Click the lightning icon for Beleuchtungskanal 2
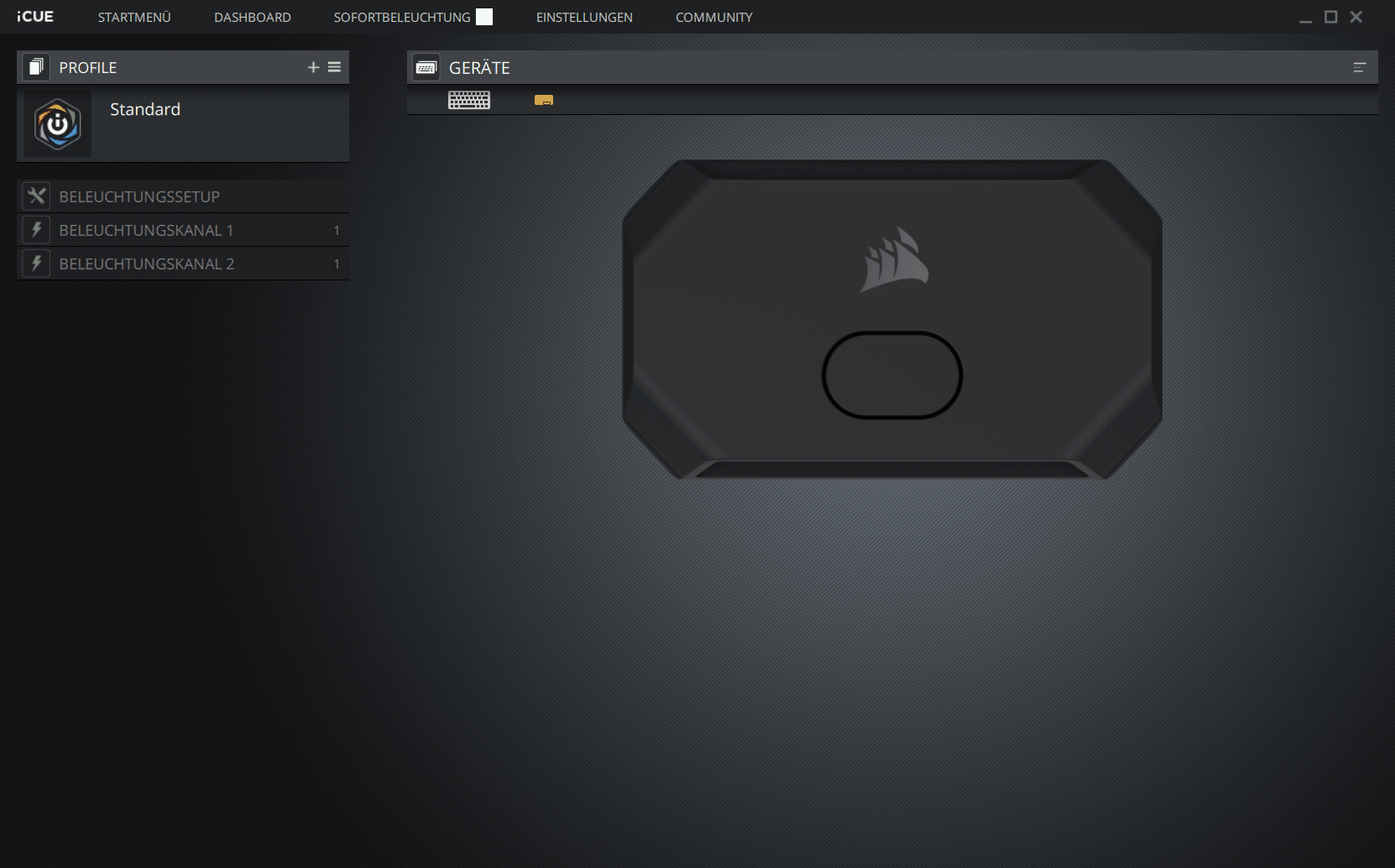Image resolution: width=1395 pixels, height=868 pixels. click(36, 264)
